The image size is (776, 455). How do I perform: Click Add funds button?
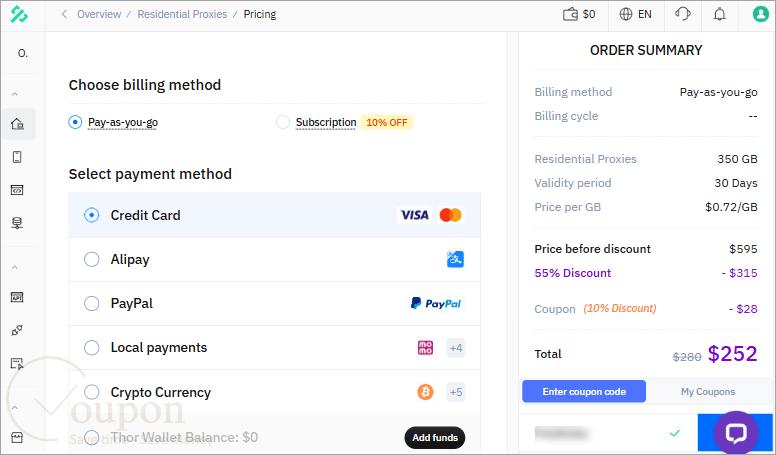435,438
